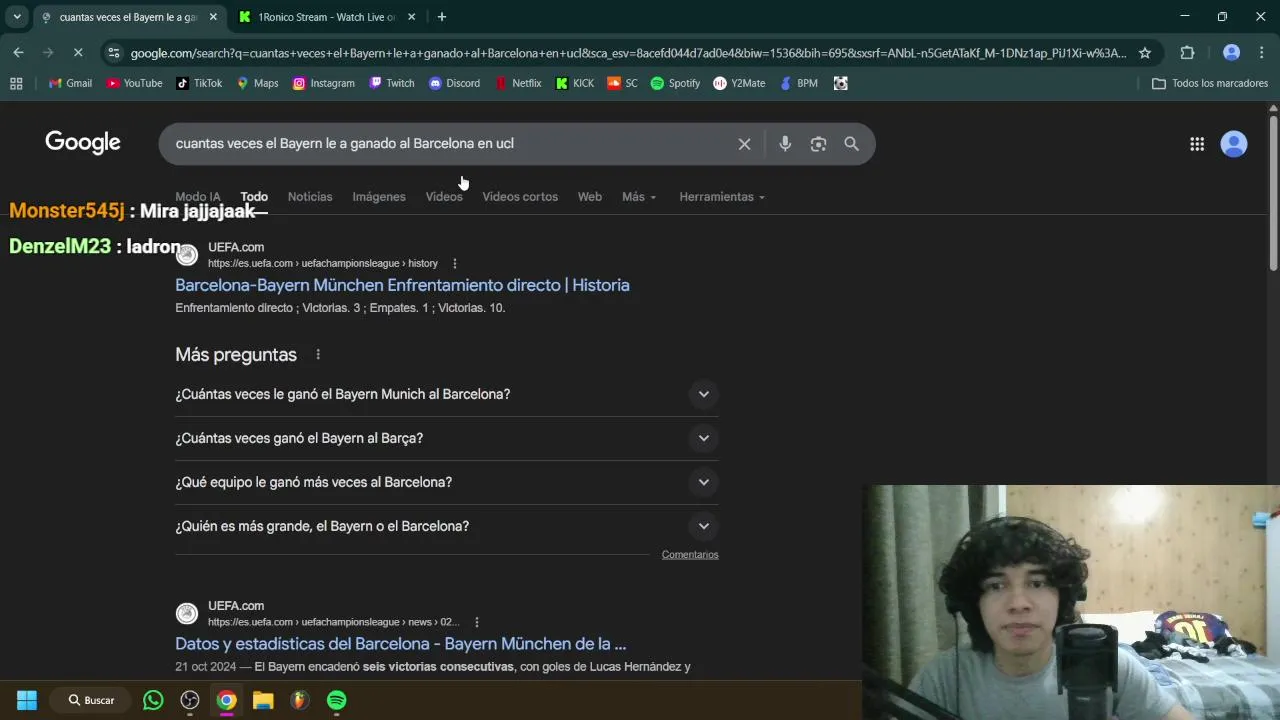Open Maps bookmark
The image size is (1280, 720).
[x=258, y=83]
